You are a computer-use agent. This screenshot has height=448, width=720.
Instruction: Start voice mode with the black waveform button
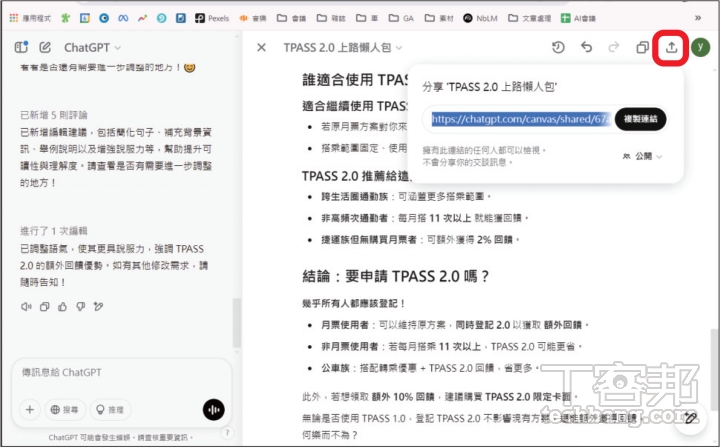pyautogui.click(x=214, y=410)
